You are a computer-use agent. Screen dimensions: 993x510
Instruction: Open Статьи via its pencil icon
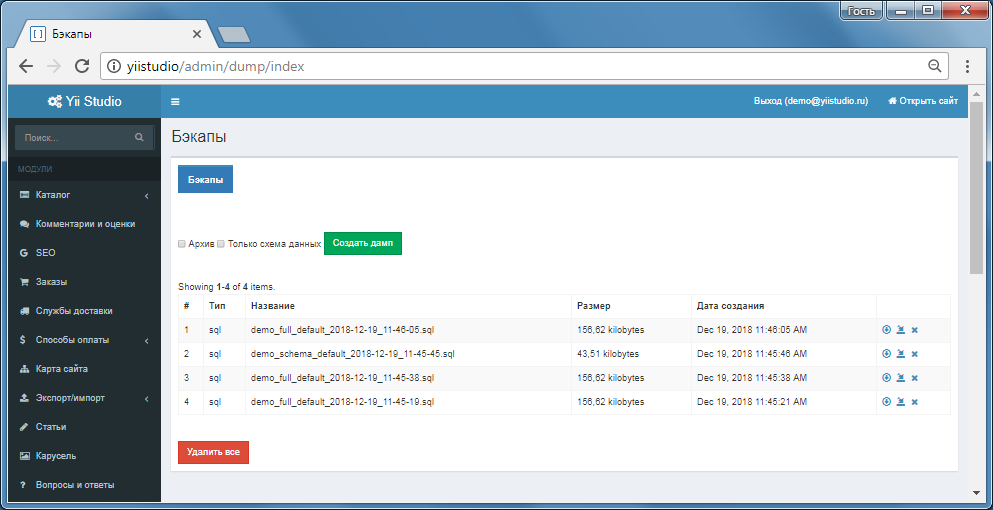click(24, 427)
